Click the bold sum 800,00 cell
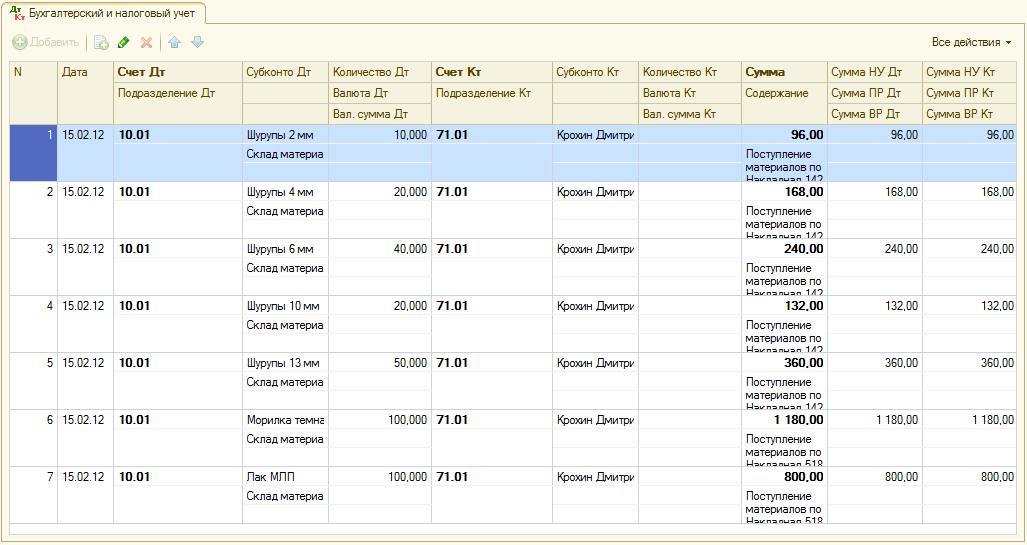1027x545 pixels. click(784, 477)
